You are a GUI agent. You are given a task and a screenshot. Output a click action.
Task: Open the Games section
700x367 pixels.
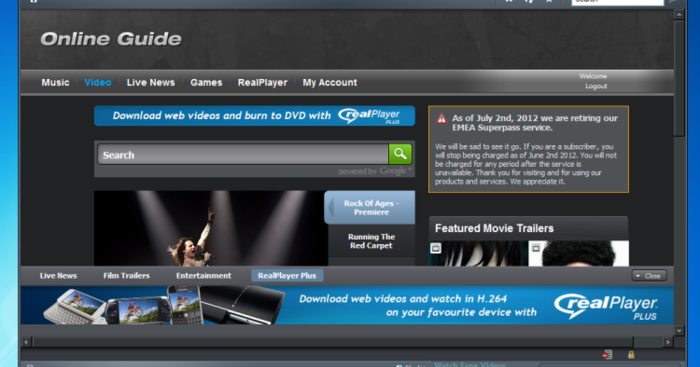click(x=206, y=83)
